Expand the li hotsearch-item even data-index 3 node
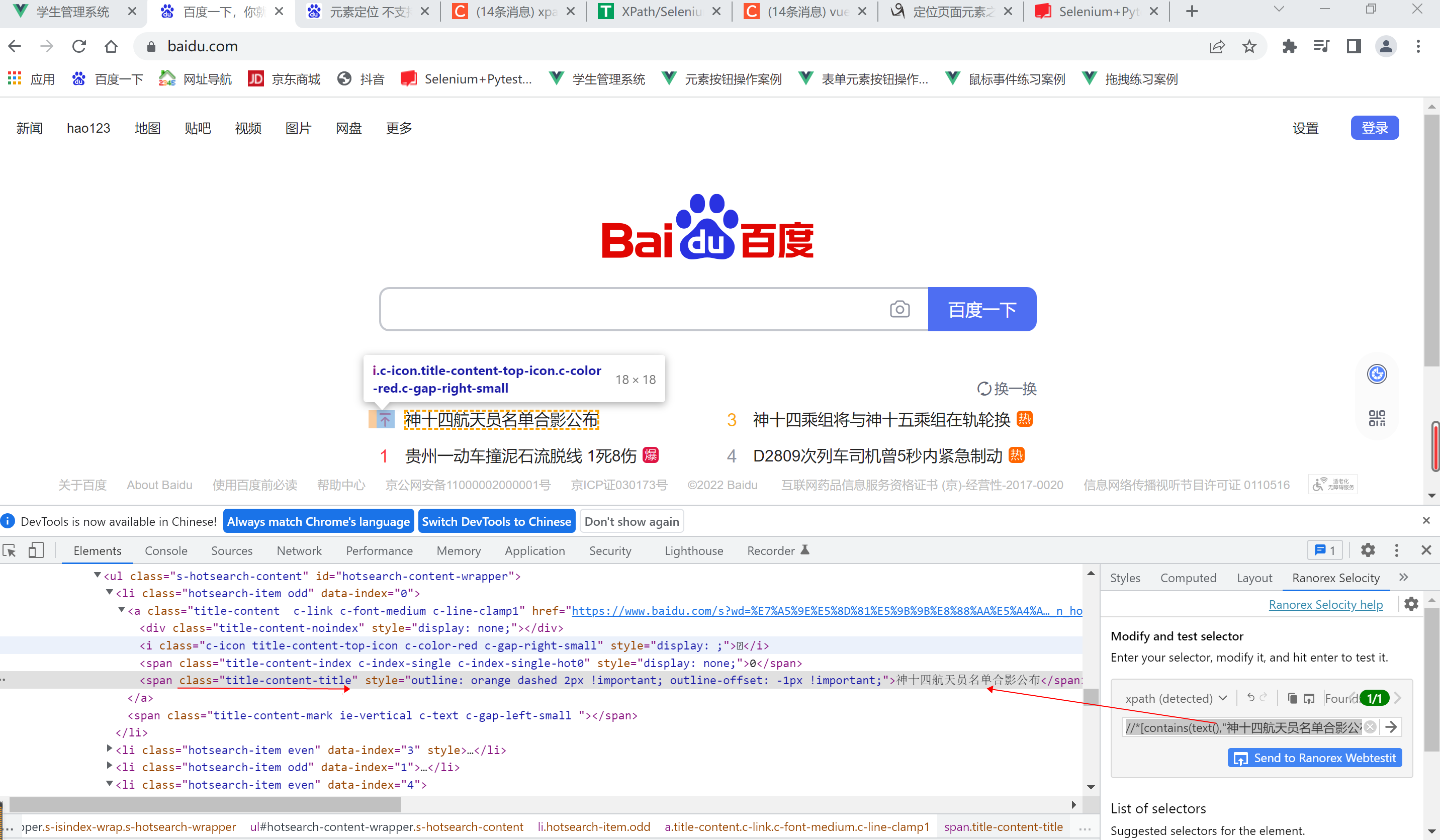Viewport: 1440px width, 840px height. click(109, 749)
